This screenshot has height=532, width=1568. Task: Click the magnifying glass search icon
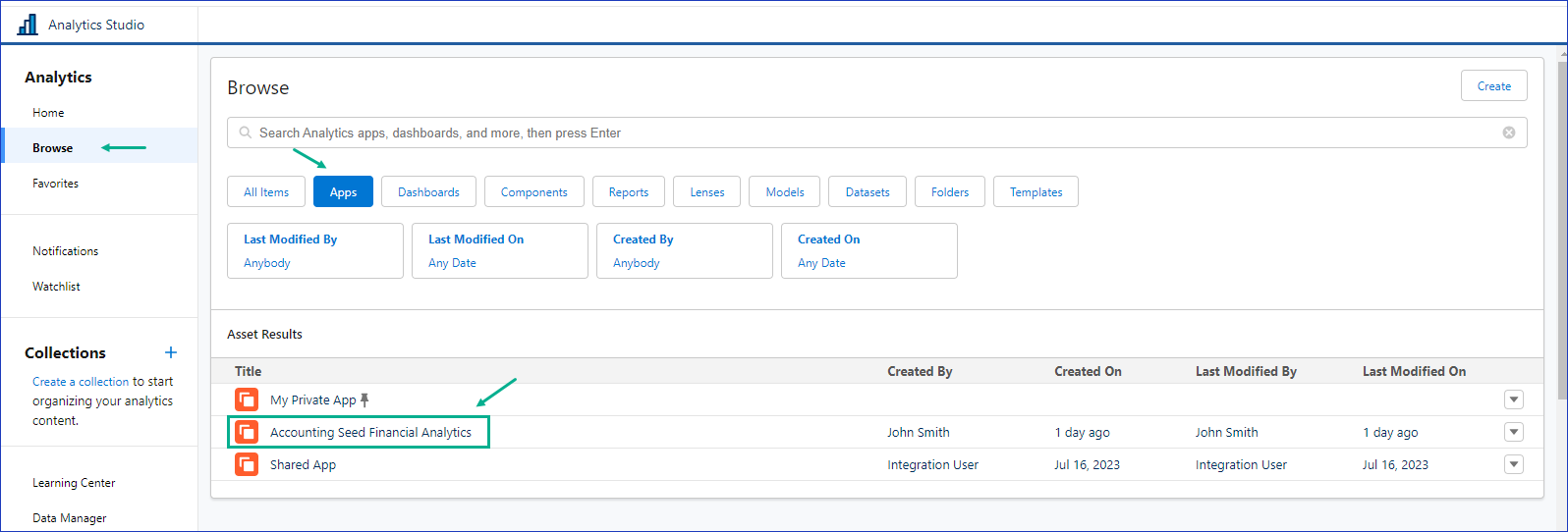tap(246, 133)
